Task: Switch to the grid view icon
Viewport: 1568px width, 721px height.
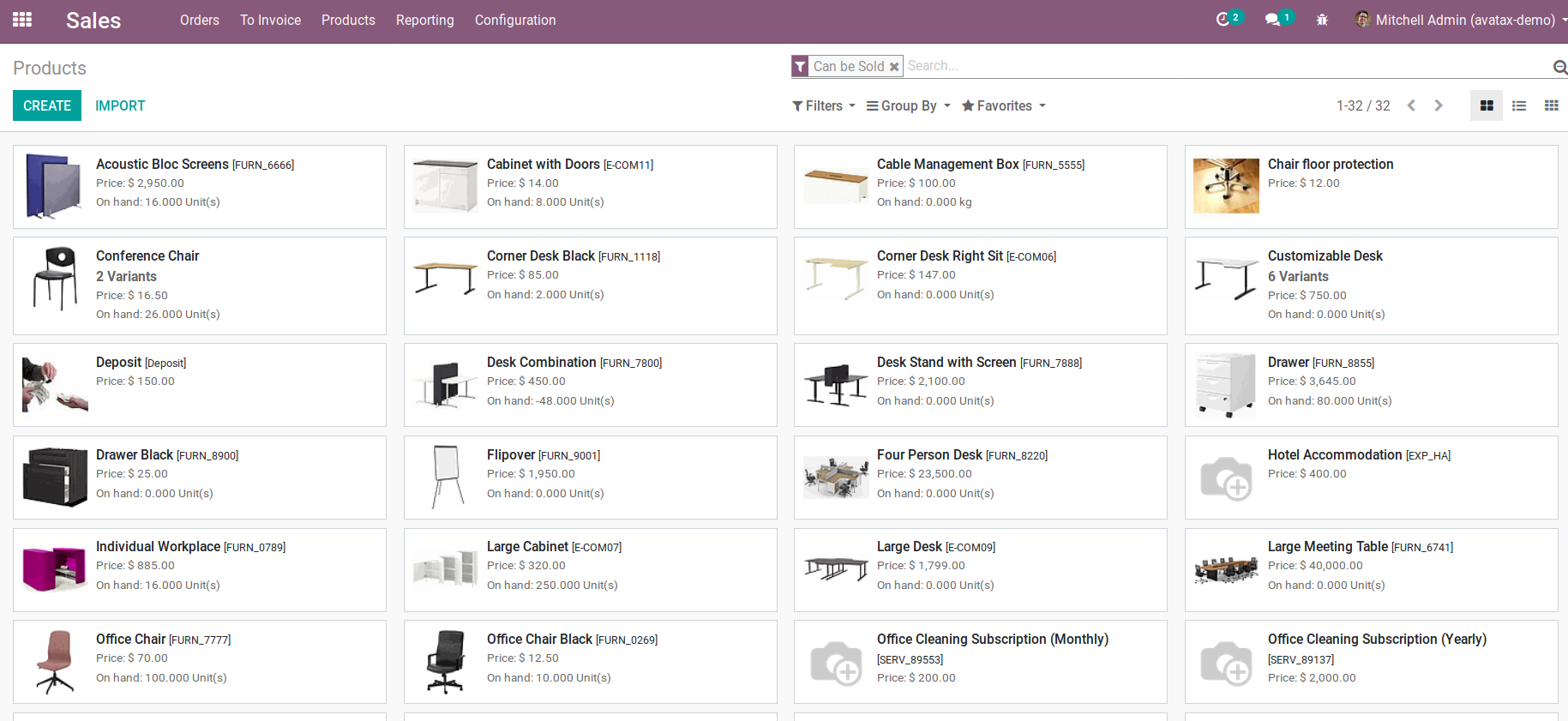Action: (1551, 105)
